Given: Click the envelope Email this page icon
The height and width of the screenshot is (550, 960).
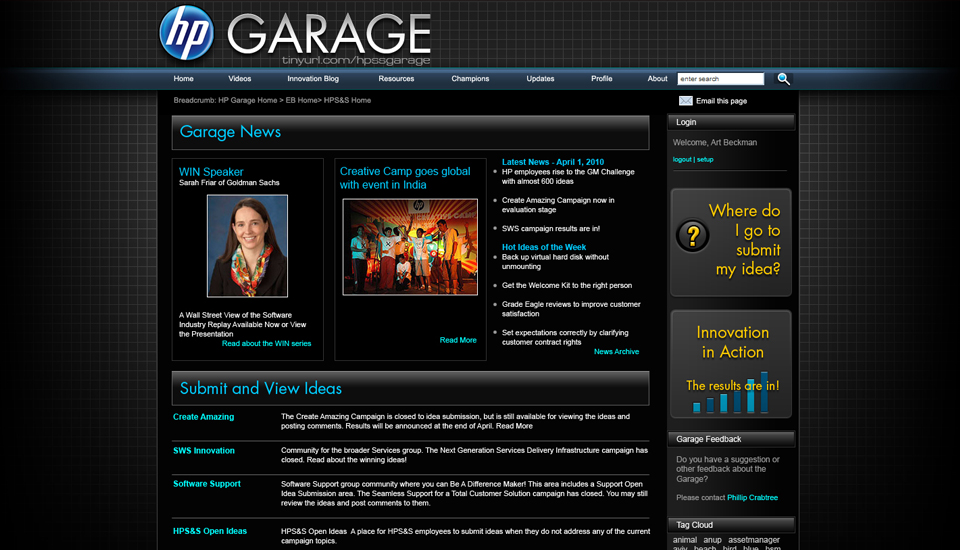Looking at the screenshot, I should 685,101.
